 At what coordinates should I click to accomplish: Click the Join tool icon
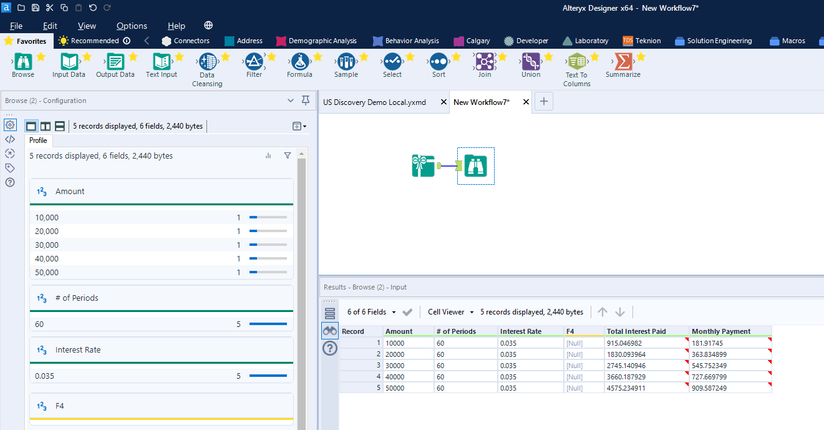[x=485, y=61]
